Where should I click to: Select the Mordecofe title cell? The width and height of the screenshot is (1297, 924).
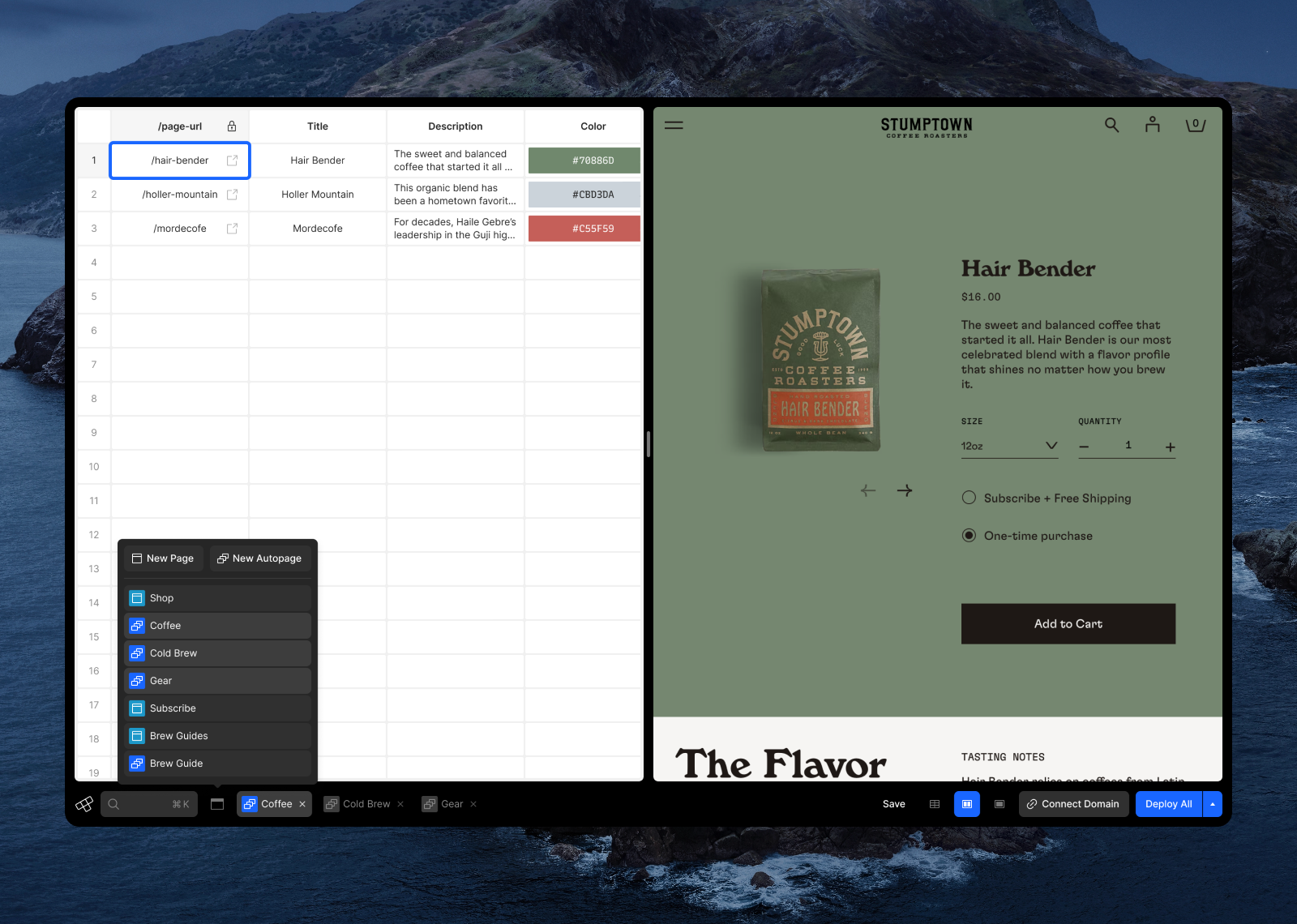pos(318,229)
